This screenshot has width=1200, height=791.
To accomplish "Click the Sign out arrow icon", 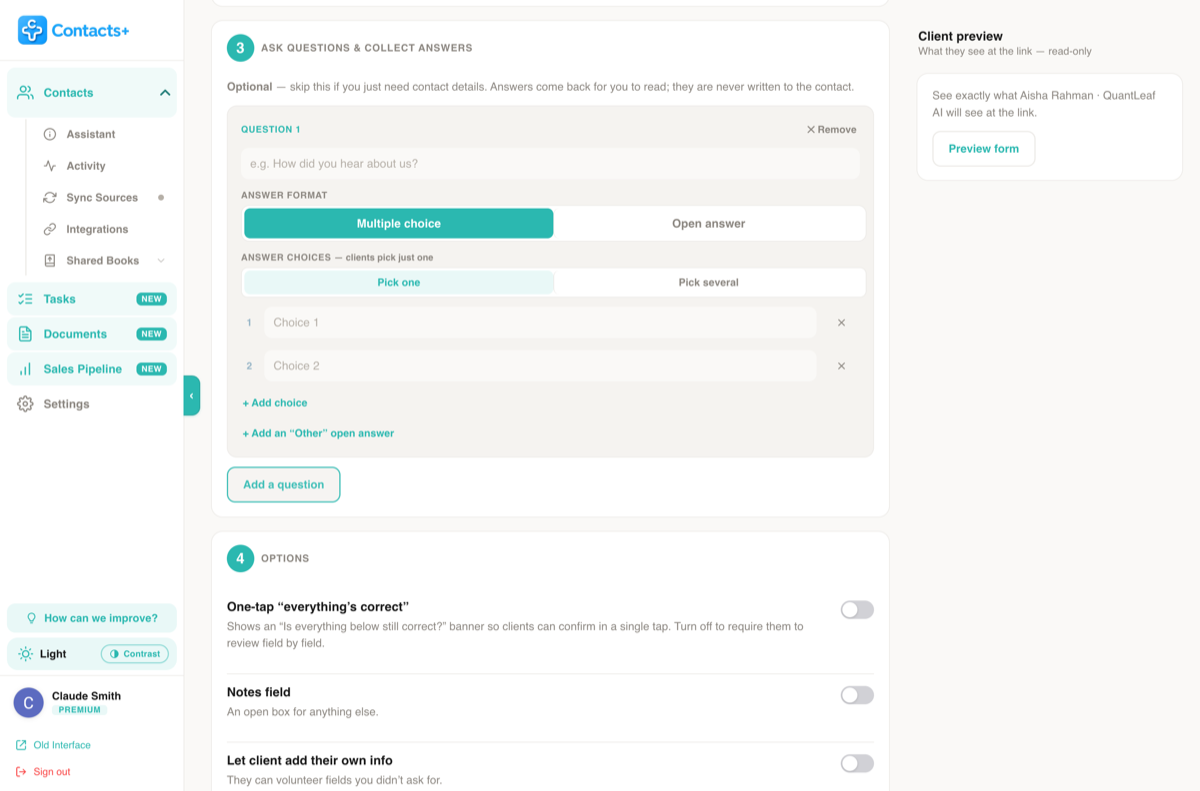I will click(x=21, y=772).
